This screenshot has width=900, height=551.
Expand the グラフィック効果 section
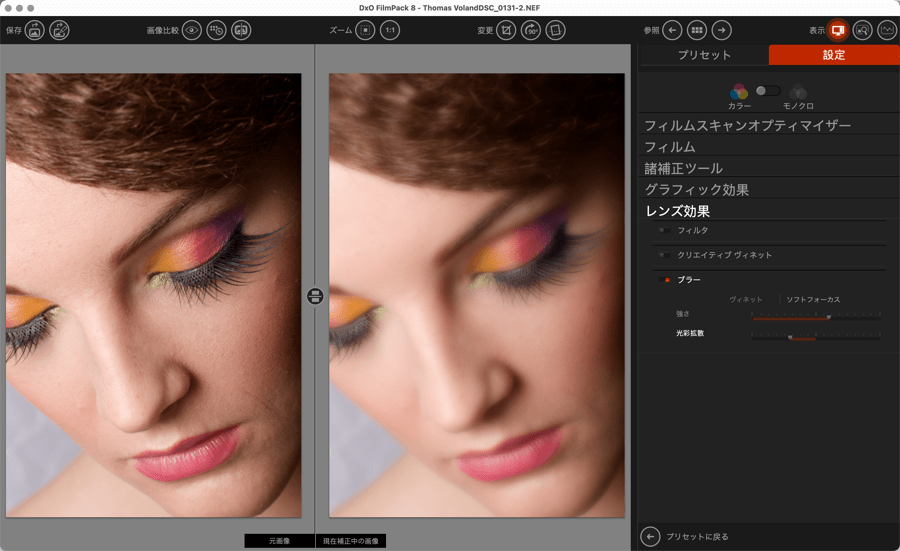tap(696, 189)
